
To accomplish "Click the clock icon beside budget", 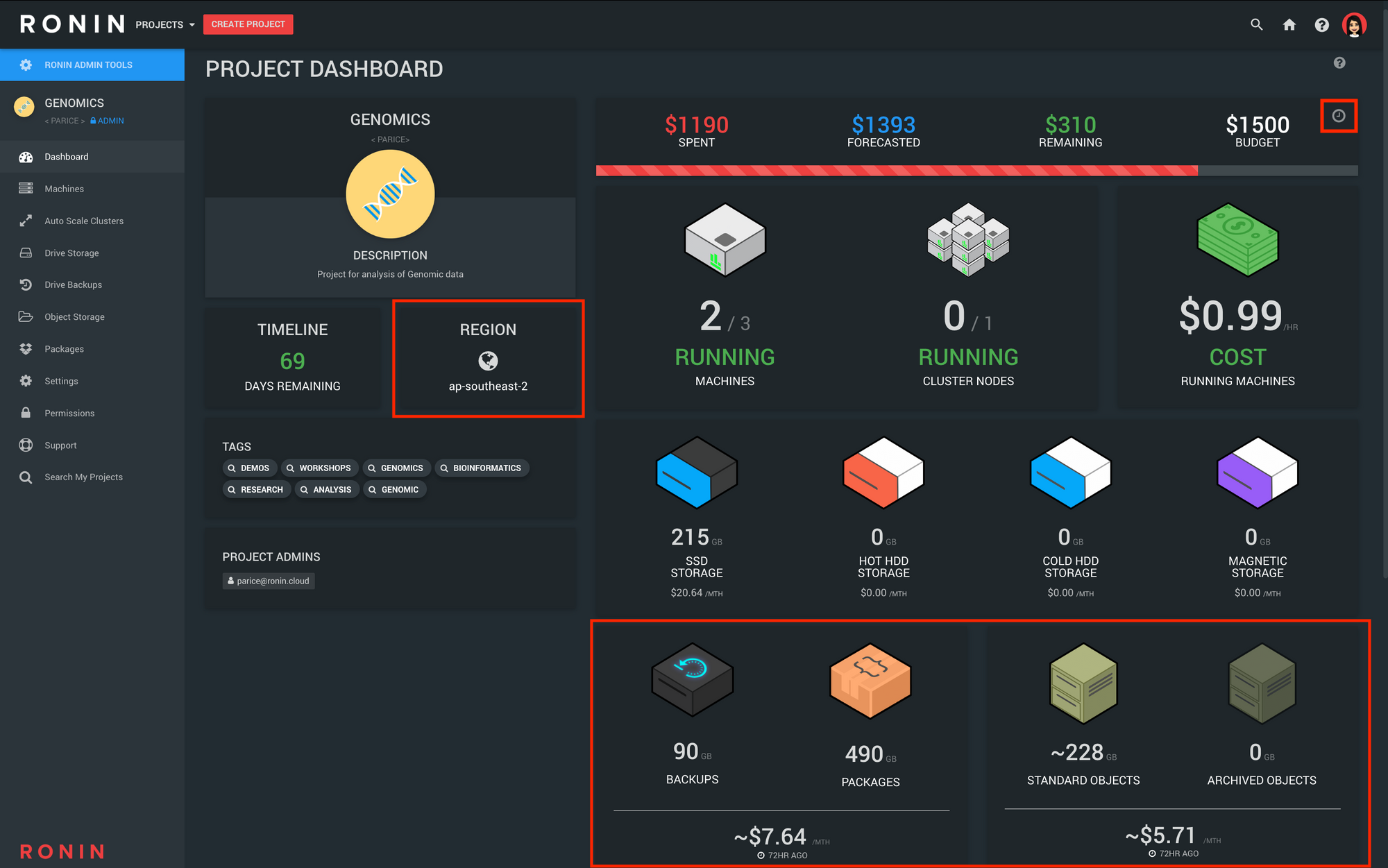I will click(1339, 116).
